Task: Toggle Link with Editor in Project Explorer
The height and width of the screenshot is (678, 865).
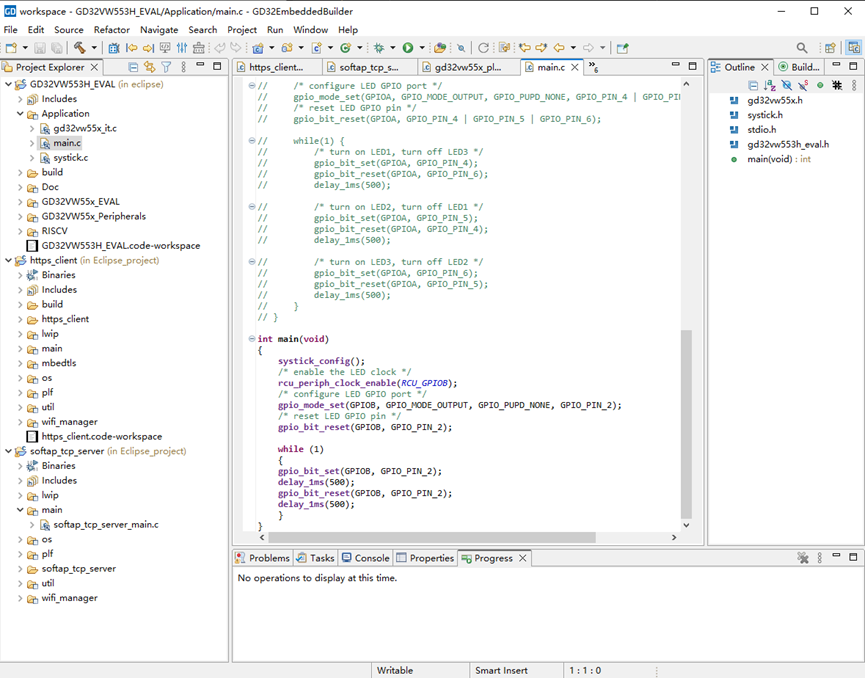Action: 149,67
